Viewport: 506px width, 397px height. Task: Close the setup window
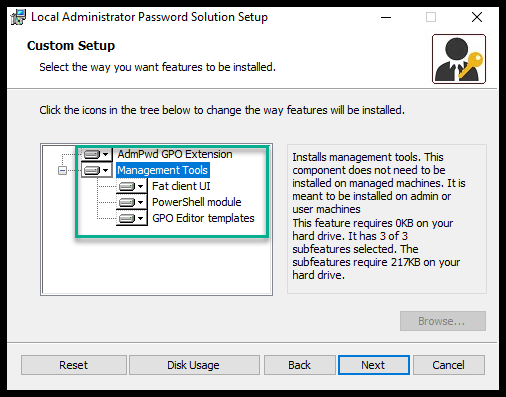pyautogui.click(x=477, y=17)
